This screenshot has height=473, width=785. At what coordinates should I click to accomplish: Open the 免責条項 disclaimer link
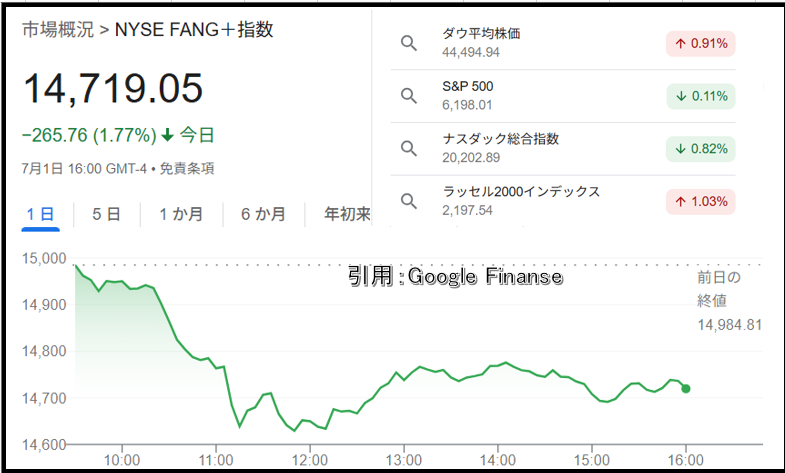pyautogui.click(x=187, y=169)
